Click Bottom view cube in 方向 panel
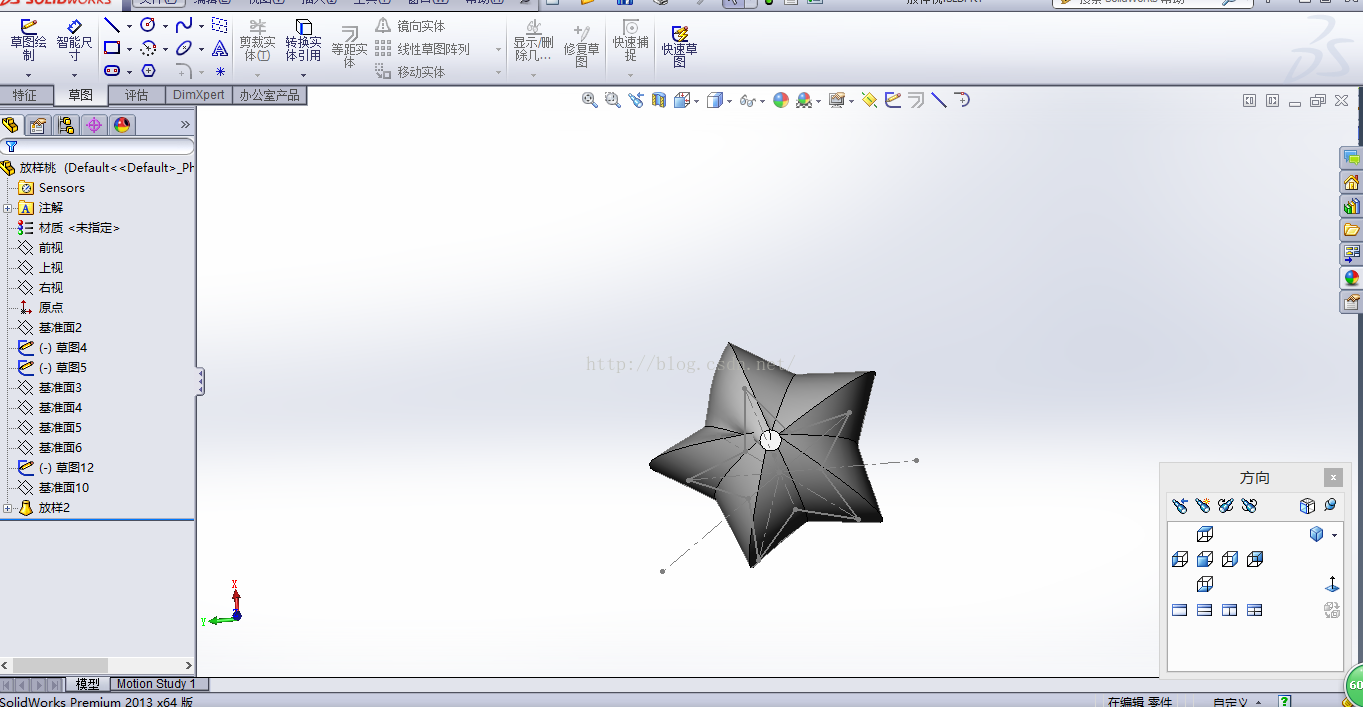The image size is (1363, 707). click(x=1205, y=585)
